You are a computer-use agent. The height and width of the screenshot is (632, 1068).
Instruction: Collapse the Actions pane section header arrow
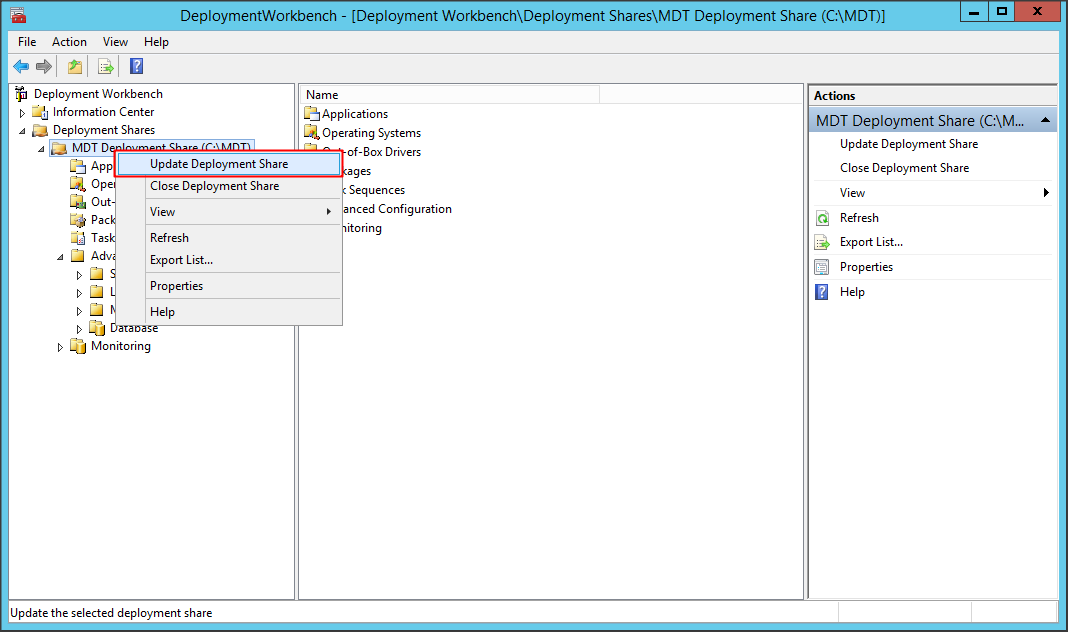click(x=1045, y=120)
